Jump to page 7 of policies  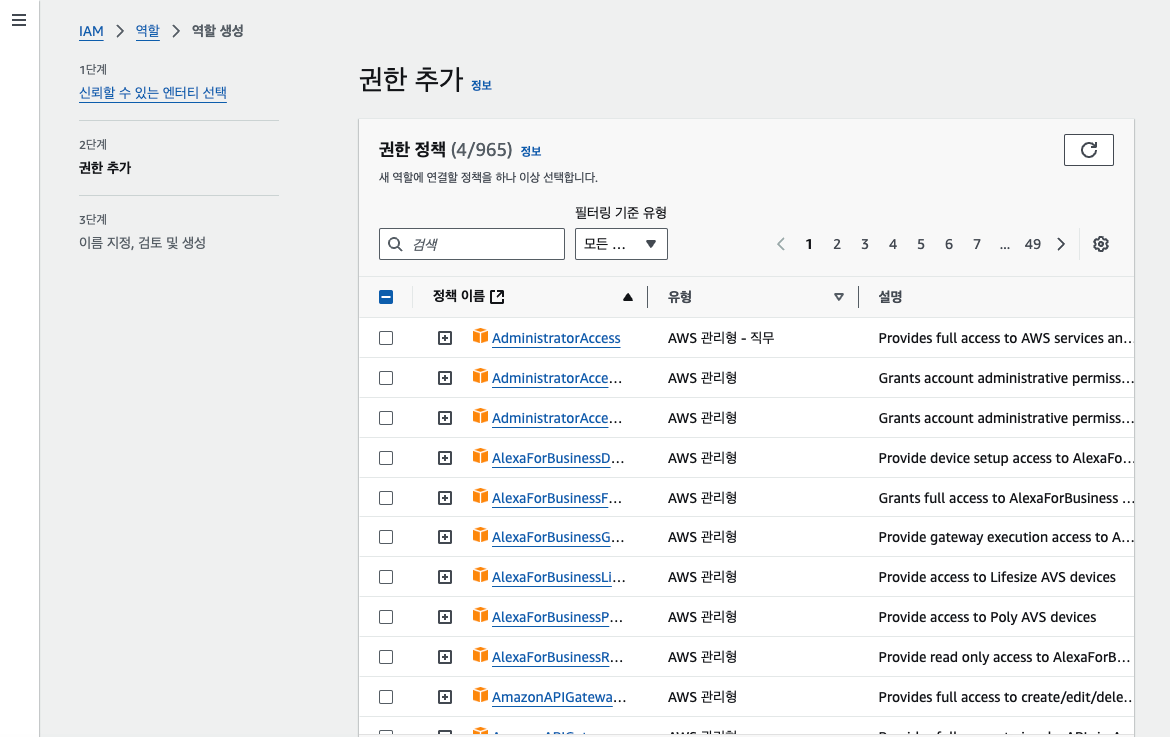point(977,244)
